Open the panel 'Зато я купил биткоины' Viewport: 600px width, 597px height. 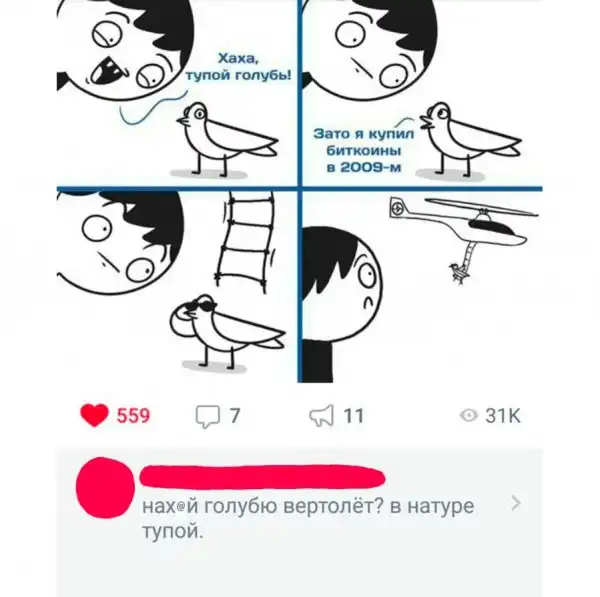click(422, 93)
